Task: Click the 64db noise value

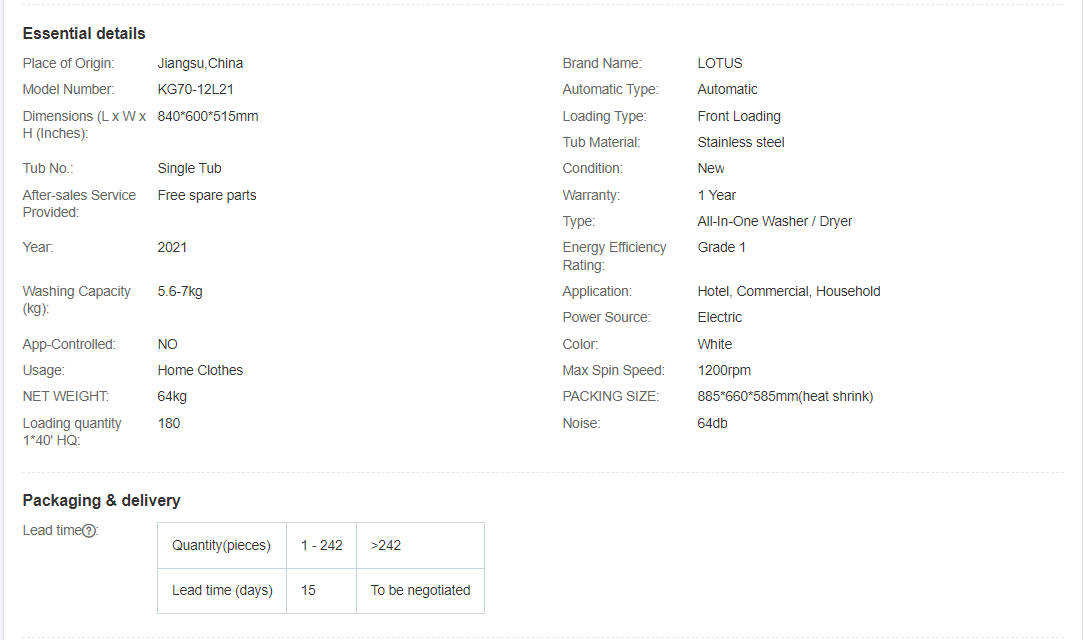Action: click(713, 423)
